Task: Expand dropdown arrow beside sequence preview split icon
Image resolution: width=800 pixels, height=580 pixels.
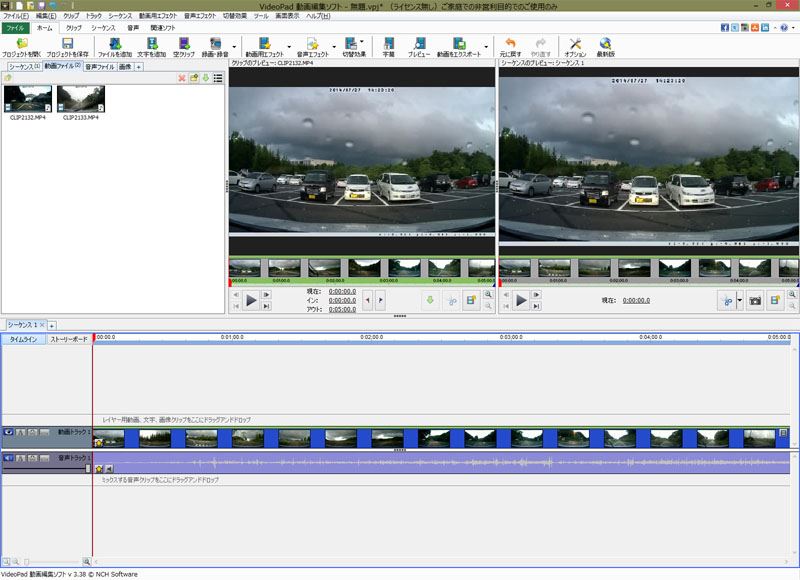Action: click(739, 300)
